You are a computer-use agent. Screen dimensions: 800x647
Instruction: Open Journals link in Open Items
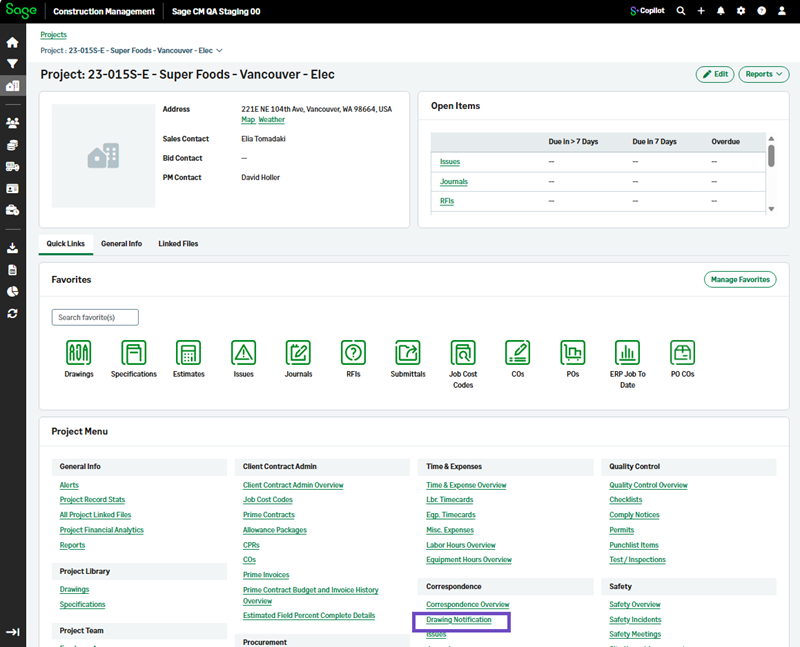(x=454, y=182)
